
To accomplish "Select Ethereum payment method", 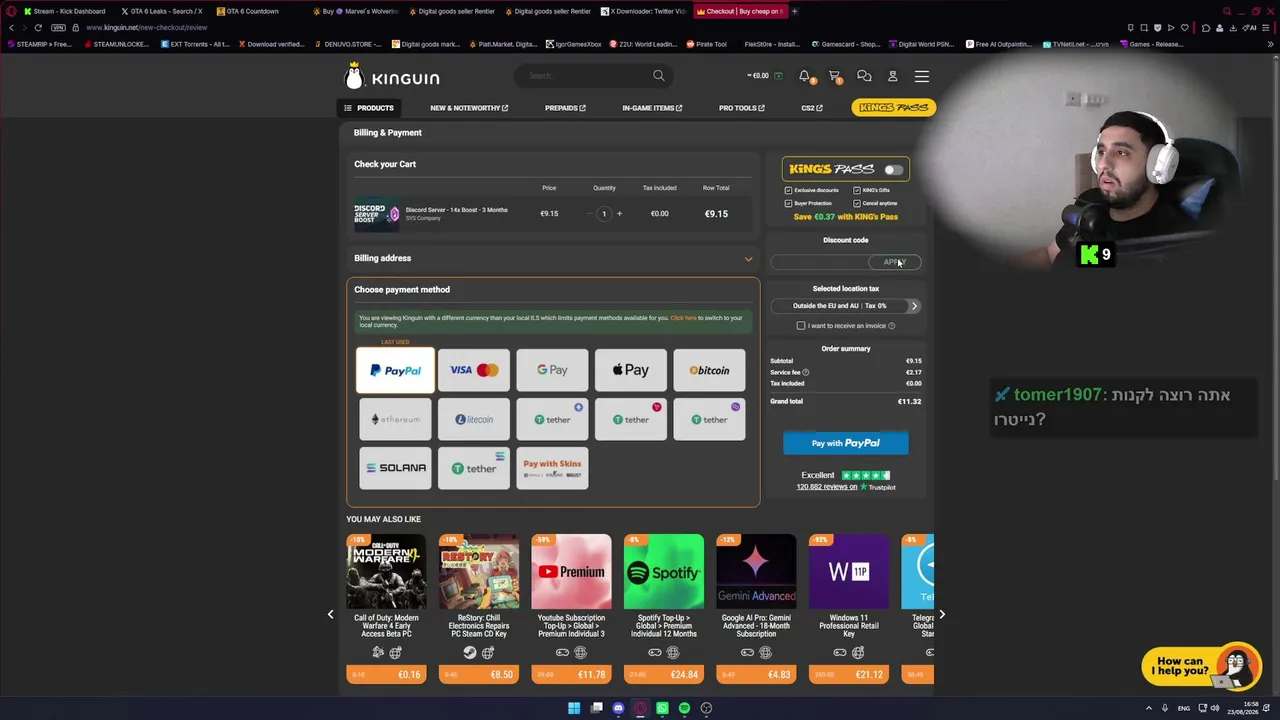I will (395, 419).
